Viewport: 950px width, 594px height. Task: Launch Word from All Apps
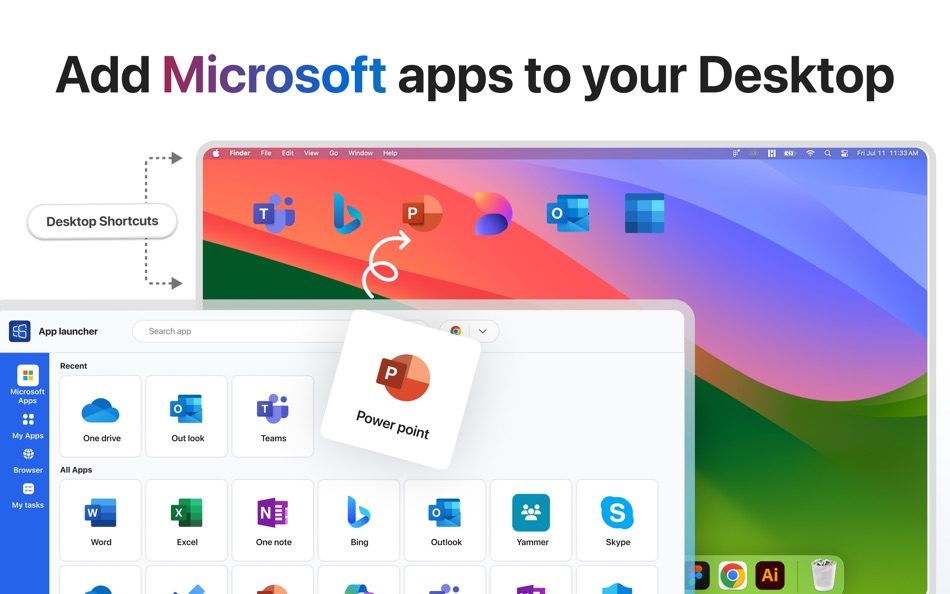[x=101, y=520]
